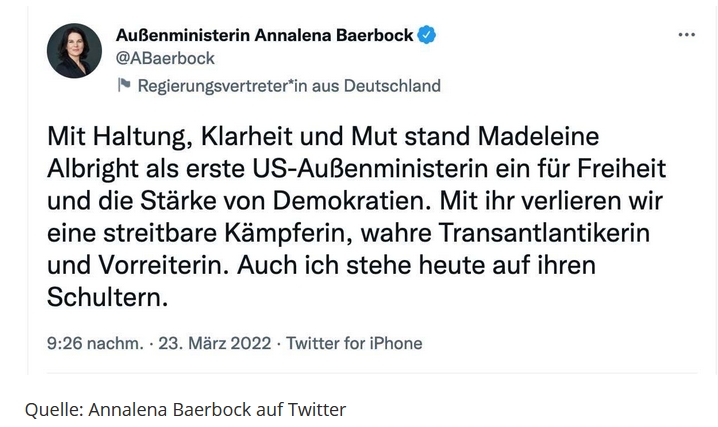Open Annalena Baerbock's profile photo
Viewport: 718px width, 427px height.
[74, 51]
